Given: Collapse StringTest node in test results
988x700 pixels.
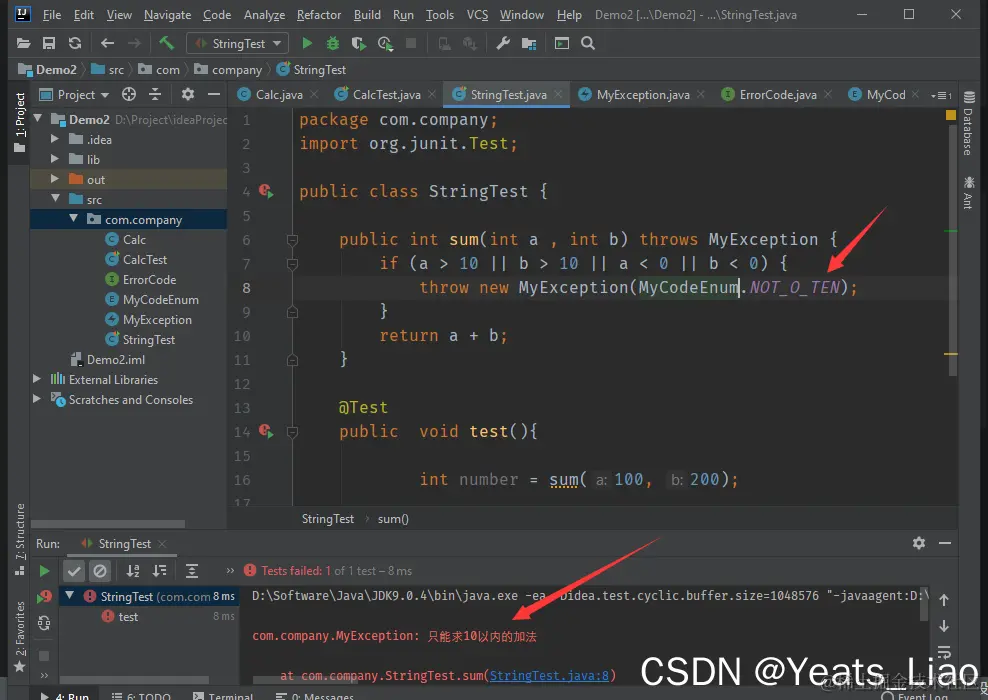Looking at the screenshot, I should click(x=70, y=595).
